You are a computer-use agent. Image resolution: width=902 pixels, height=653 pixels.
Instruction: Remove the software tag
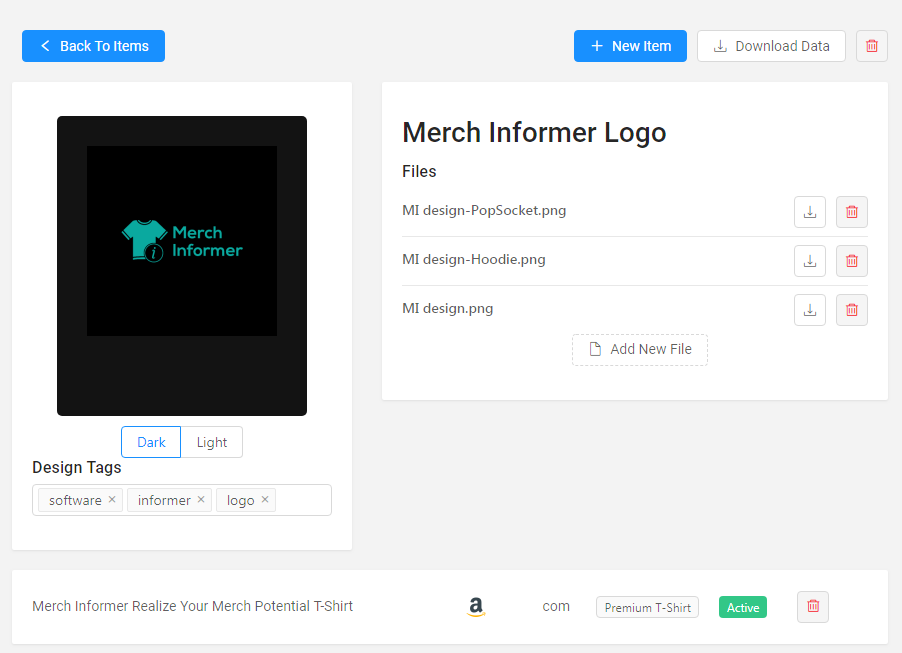coord(112,499)
